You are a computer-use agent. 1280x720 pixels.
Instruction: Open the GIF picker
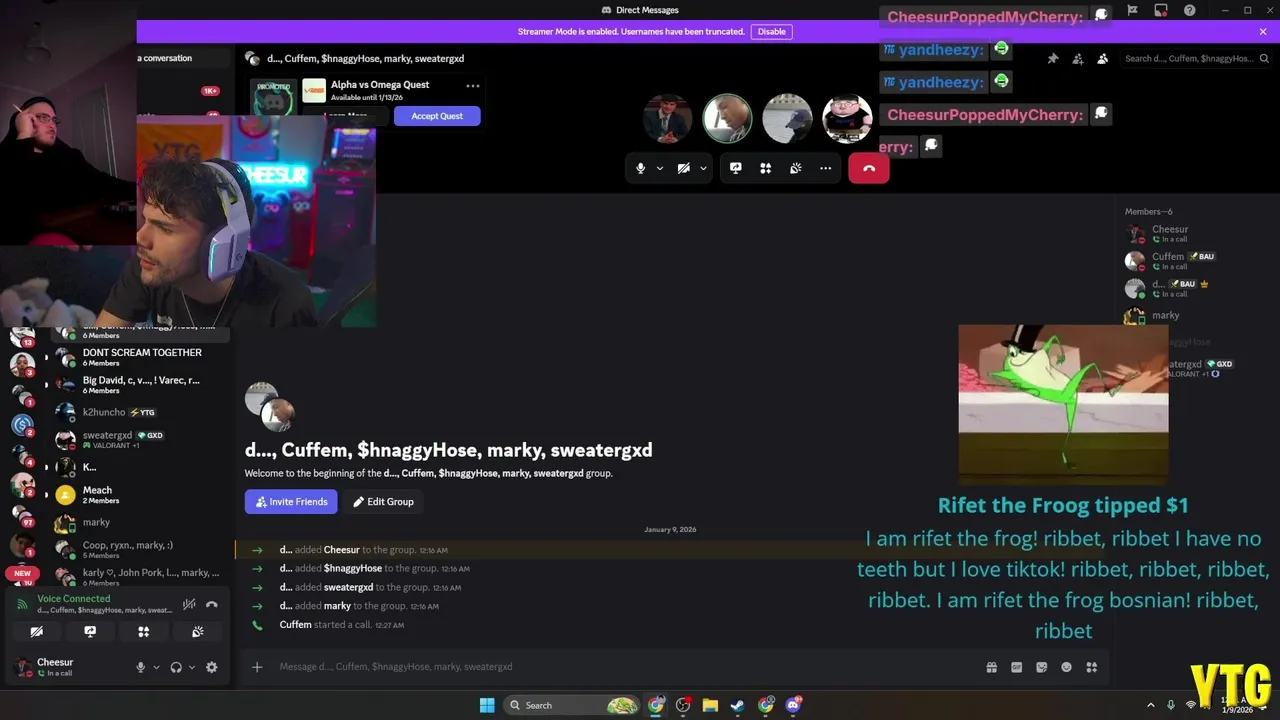(1017, 667)
